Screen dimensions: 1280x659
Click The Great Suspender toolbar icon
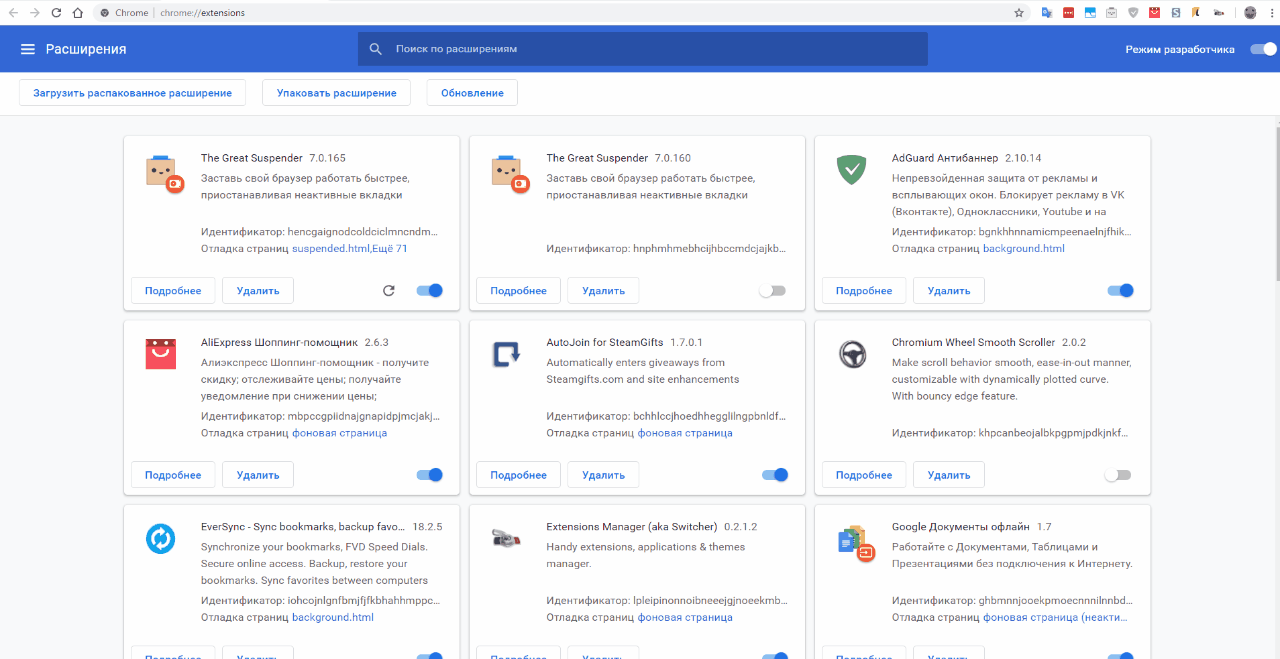(x=1111, y=13)
